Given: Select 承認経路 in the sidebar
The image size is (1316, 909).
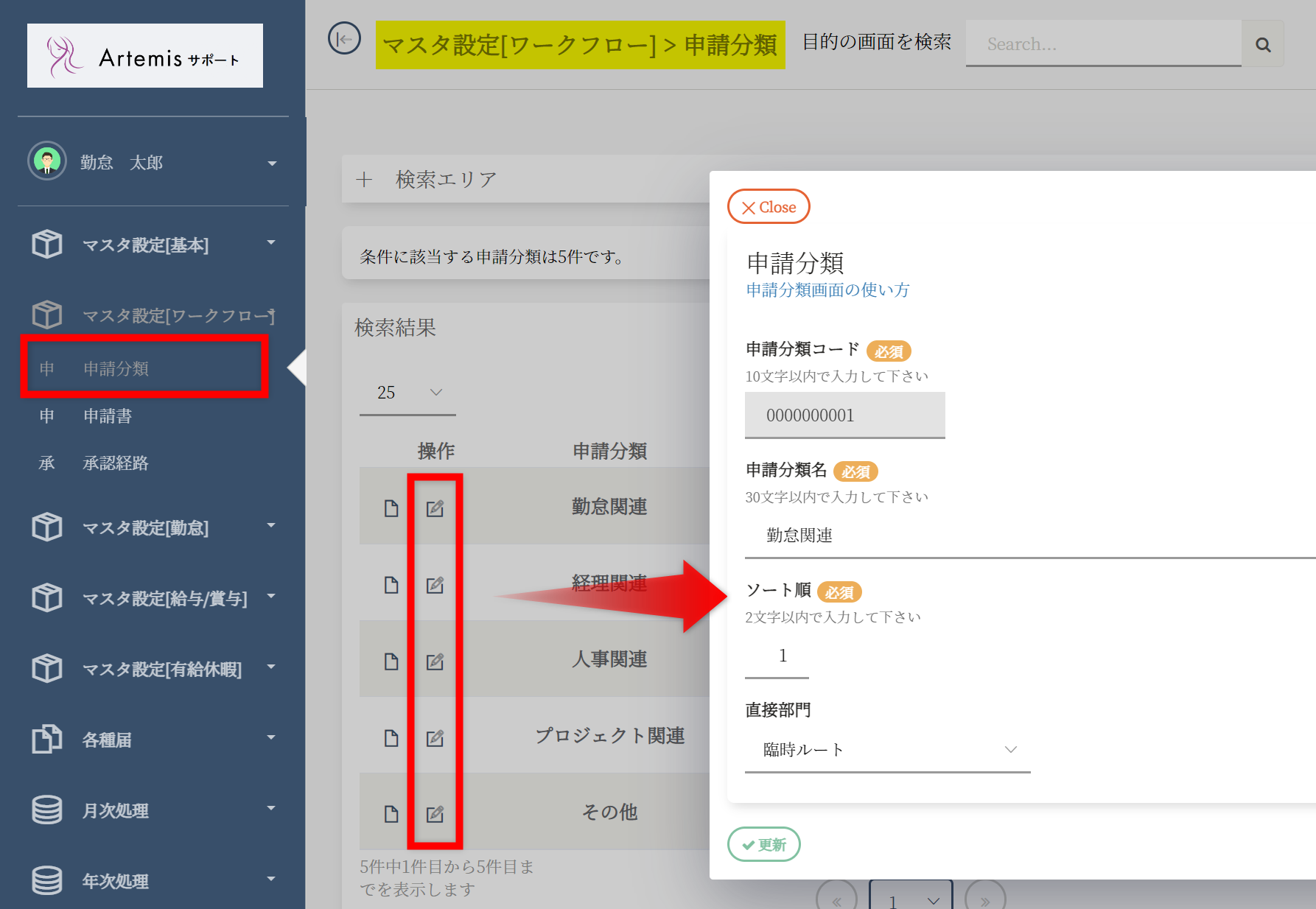Looking at the screenshot, I should coord(116,463).
